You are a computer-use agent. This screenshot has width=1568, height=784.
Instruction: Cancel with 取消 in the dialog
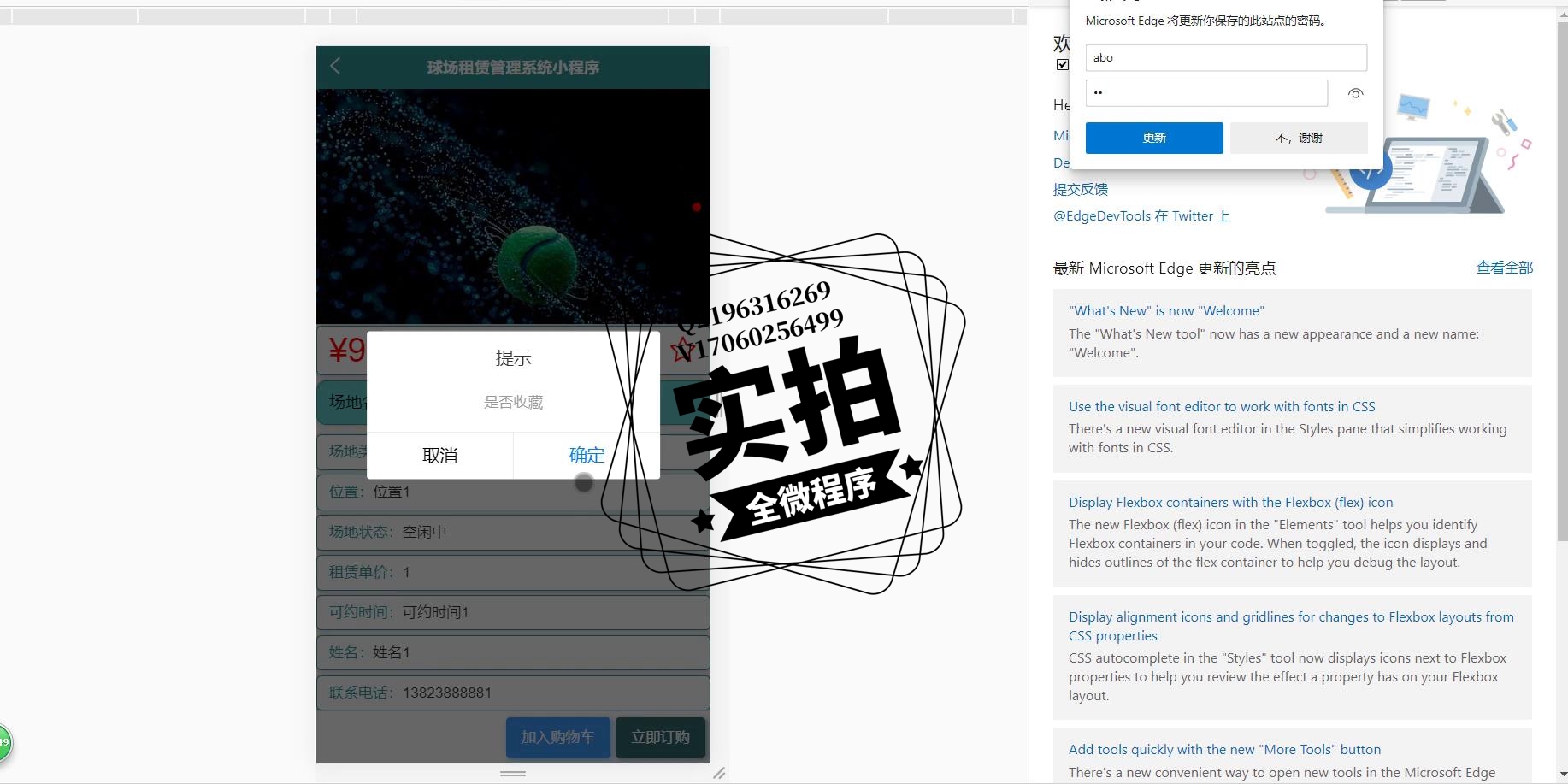440,456
